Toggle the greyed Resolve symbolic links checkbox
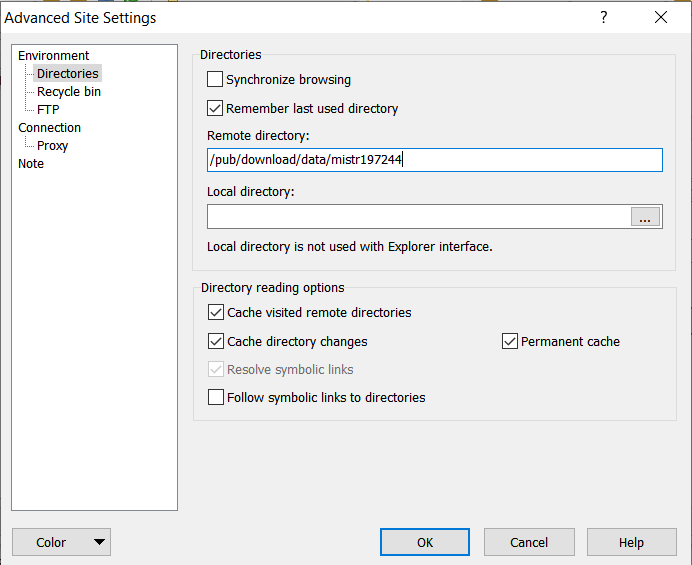Screen dimensions: 692x565 (x=216, y=369)
